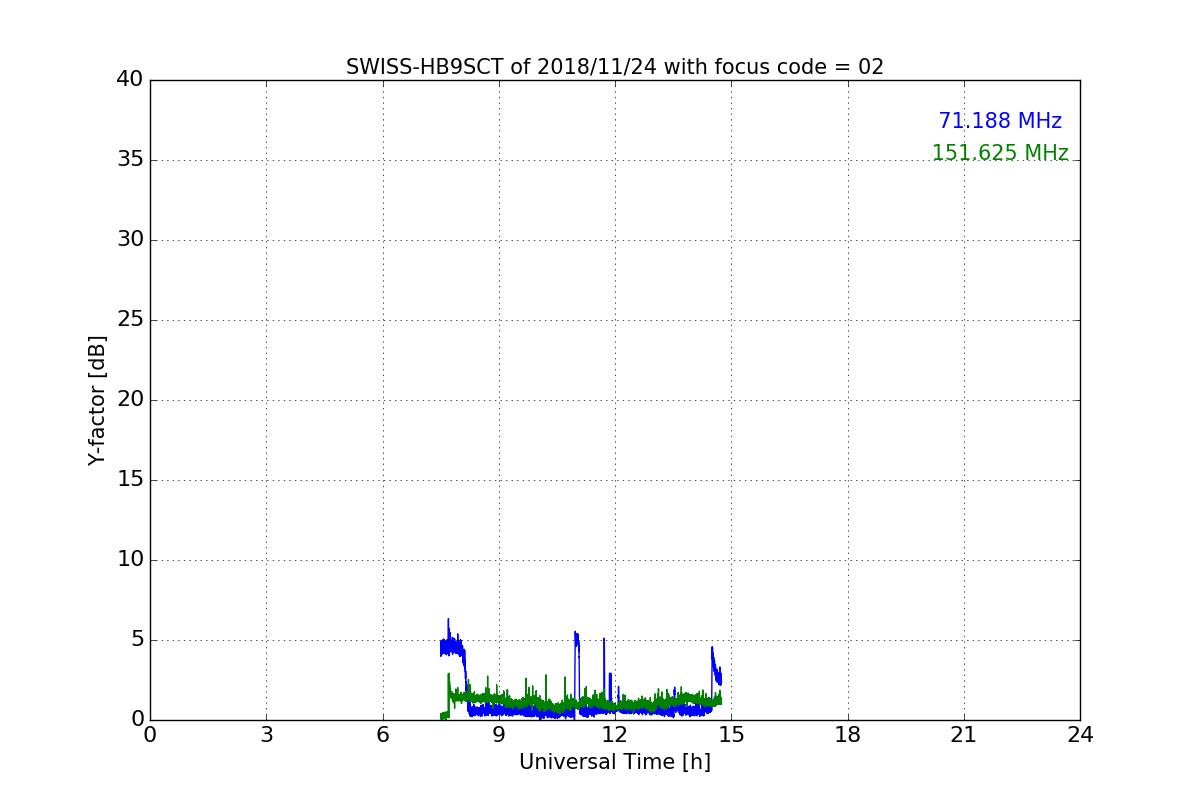Click x-axis tick value 21
This screenshot has width=1200, height=800.
point(964,735)
